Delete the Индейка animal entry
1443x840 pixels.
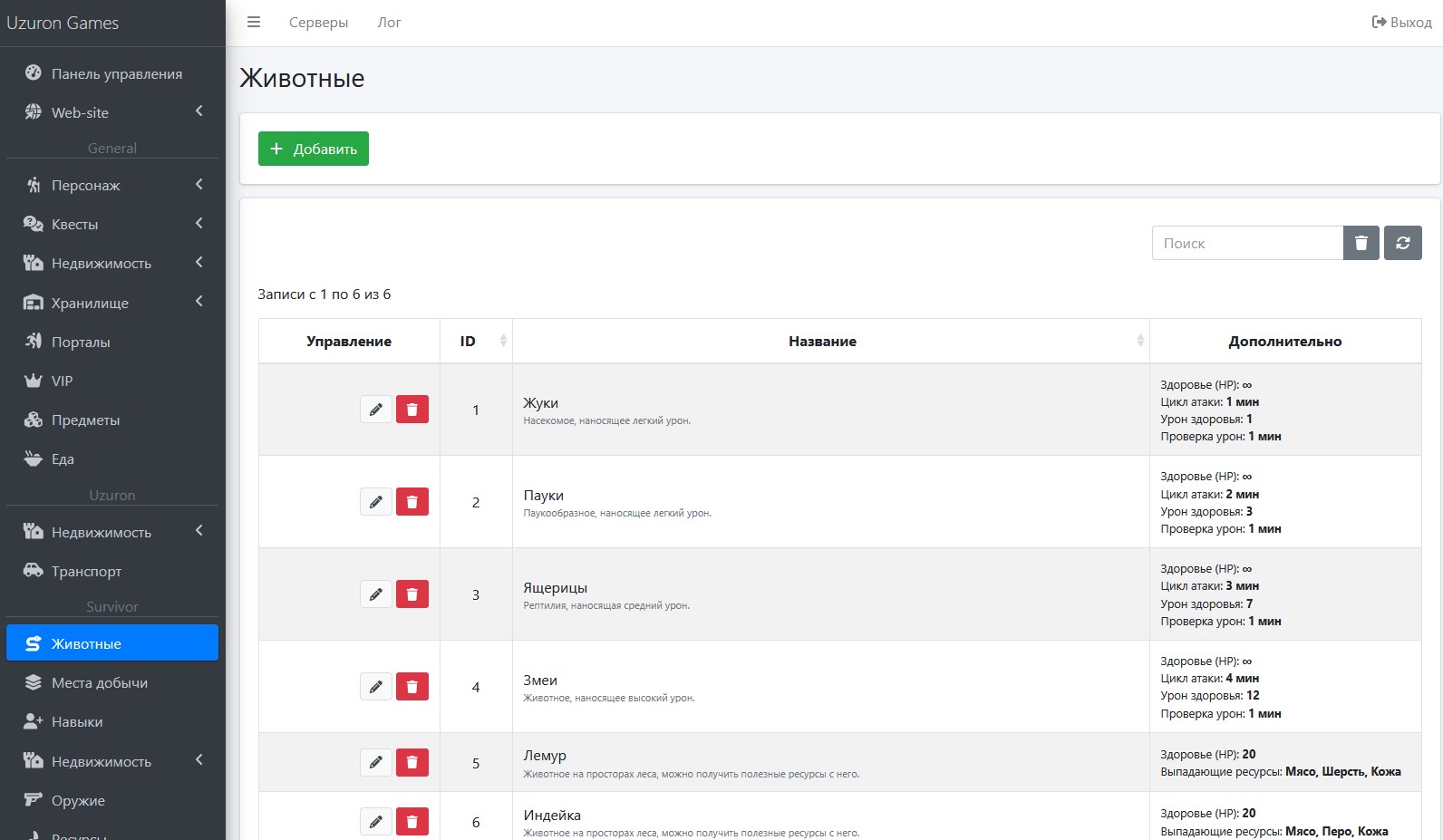point(412,822)
